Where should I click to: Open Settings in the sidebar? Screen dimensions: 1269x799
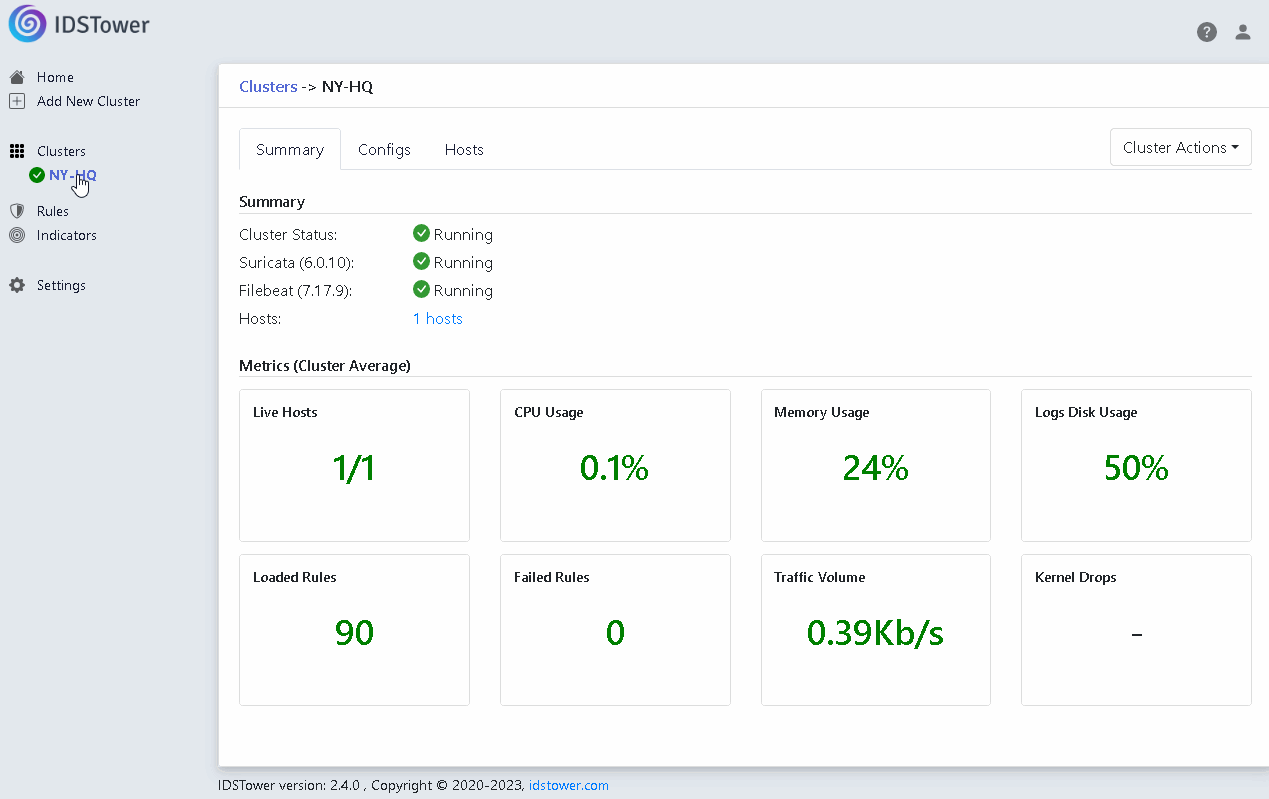61,285
